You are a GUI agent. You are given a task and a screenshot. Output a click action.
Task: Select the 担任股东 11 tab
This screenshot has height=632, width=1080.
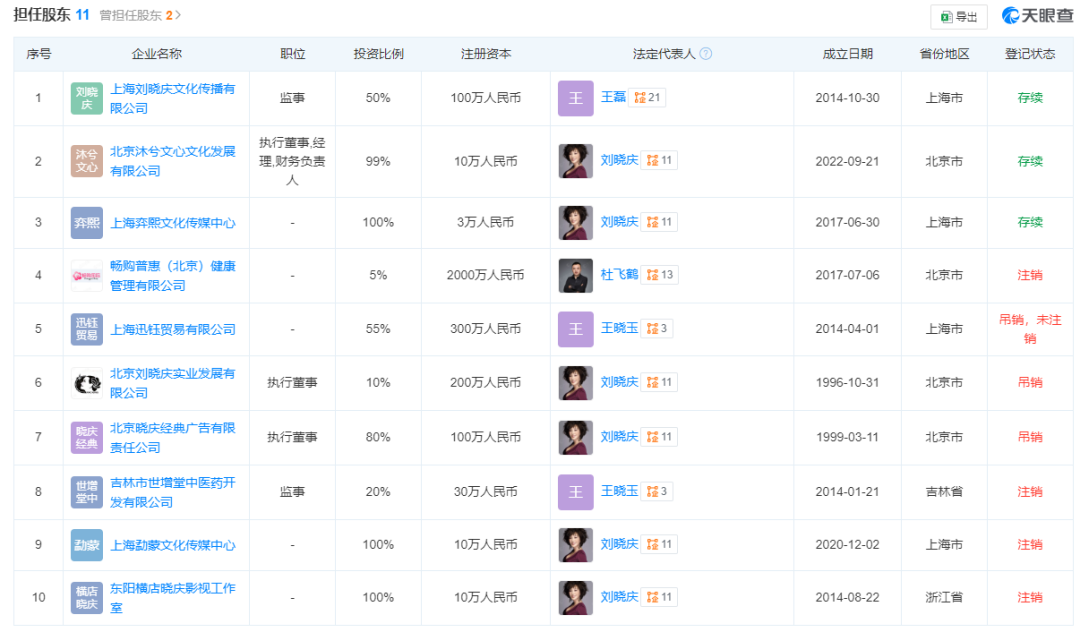coord(52,15)
